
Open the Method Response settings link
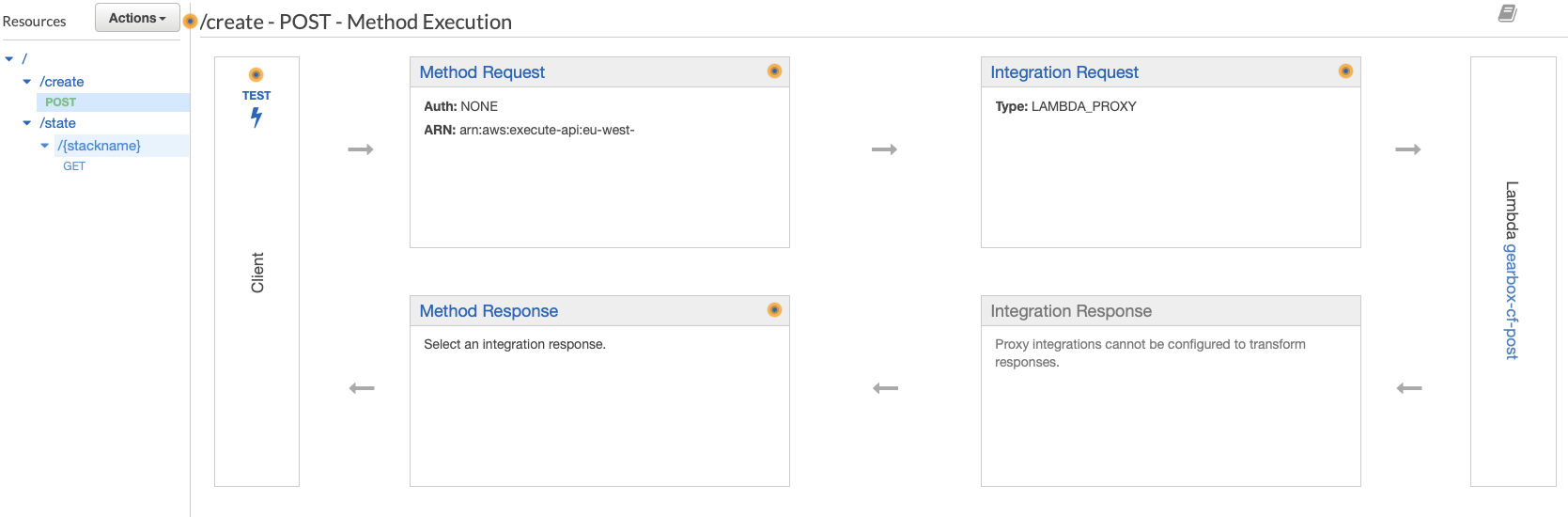pyautogui.click(x=489, y=311)
